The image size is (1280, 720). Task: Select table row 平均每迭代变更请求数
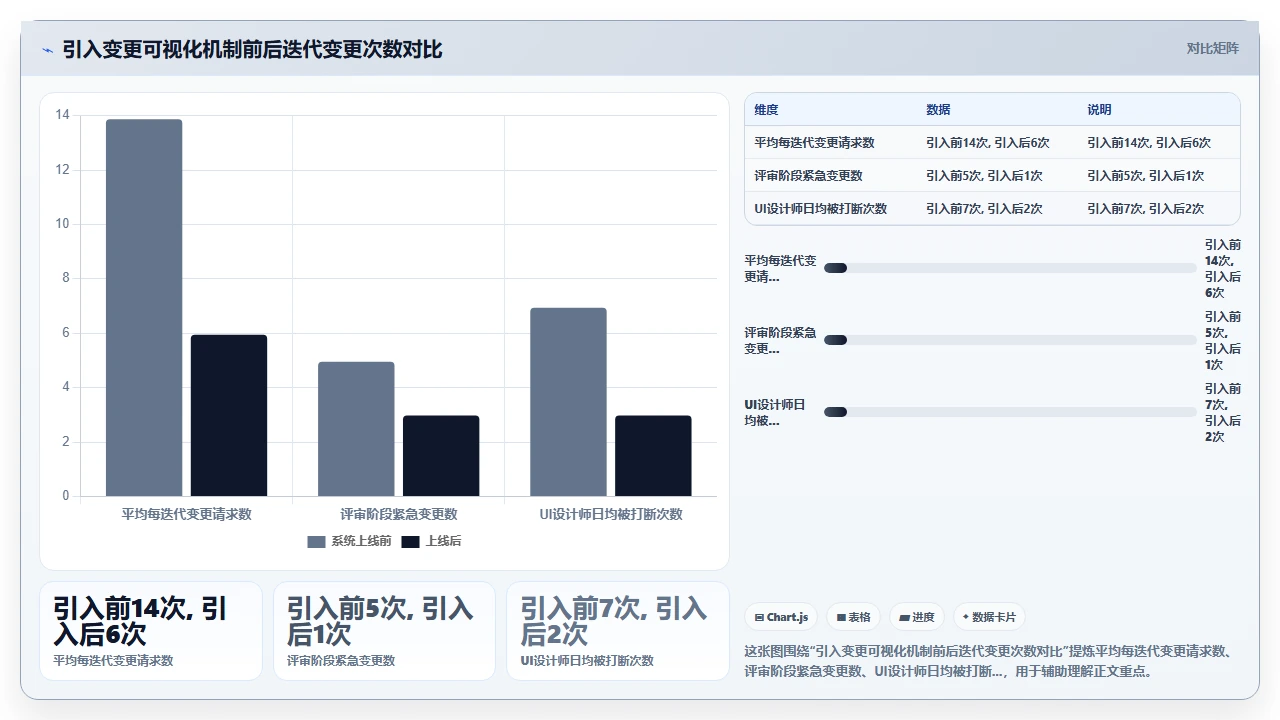click(992, 143)
